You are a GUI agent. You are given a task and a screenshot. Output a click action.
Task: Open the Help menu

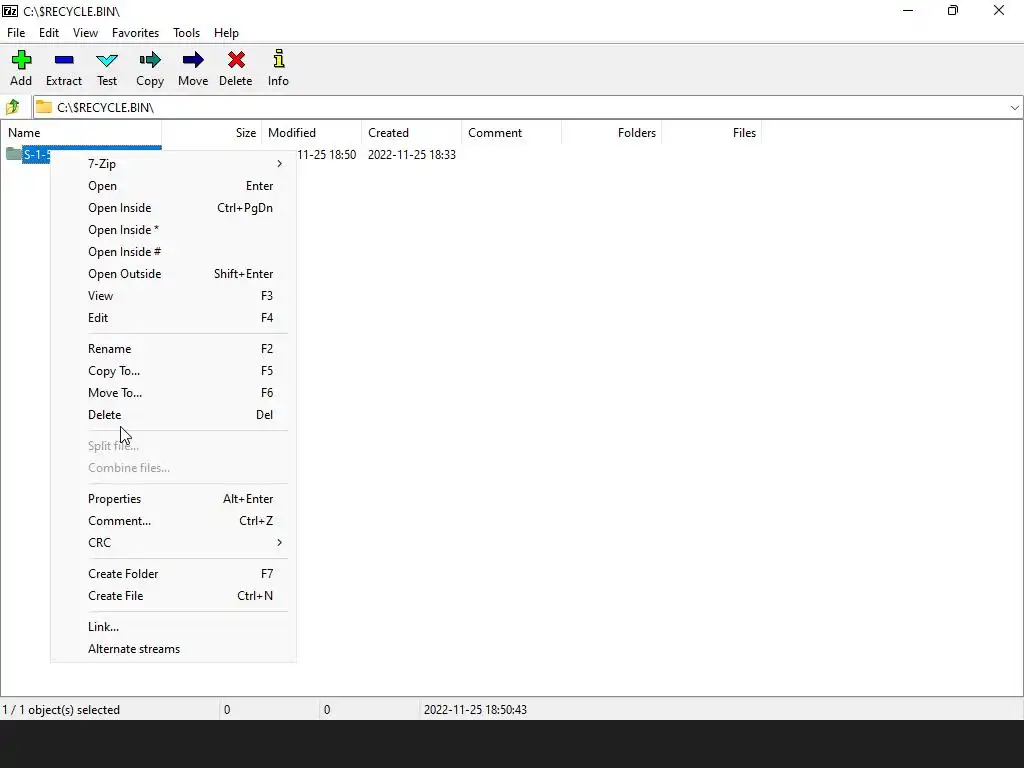[226, 33]
